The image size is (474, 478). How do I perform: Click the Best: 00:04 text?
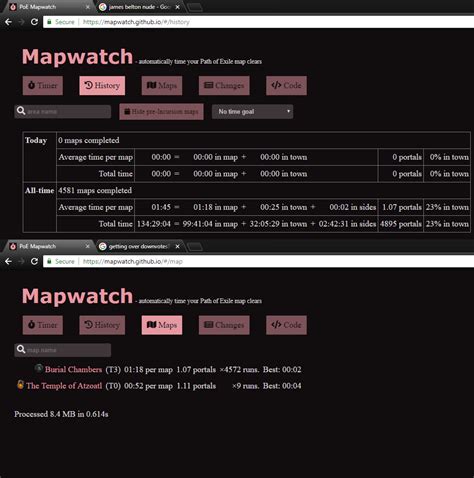click(282, 386)
